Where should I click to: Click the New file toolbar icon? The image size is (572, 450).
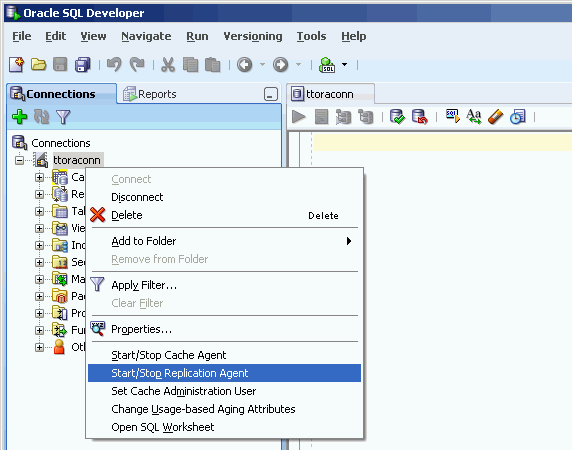pyautogui.click(x=16, y=65)
